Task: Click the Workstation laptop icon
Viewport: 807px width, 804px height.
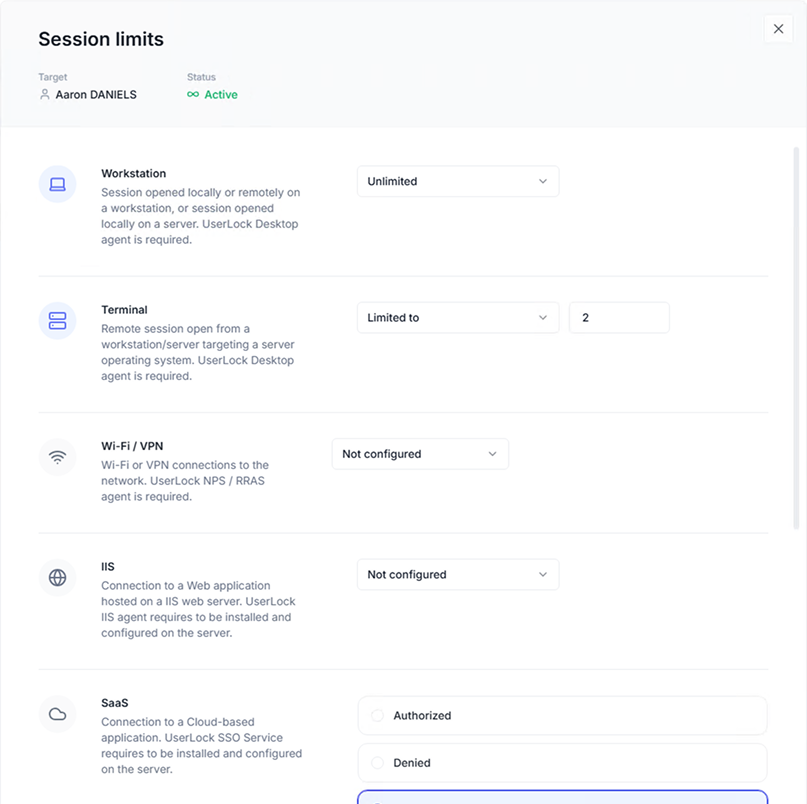Action: tap(57, 184)
